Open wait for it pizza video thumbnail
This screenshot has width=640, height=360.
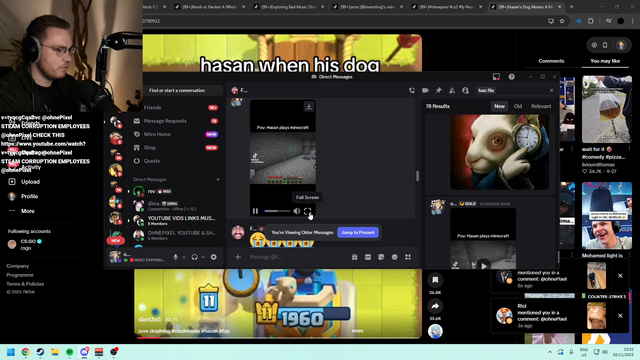point(607,109)
